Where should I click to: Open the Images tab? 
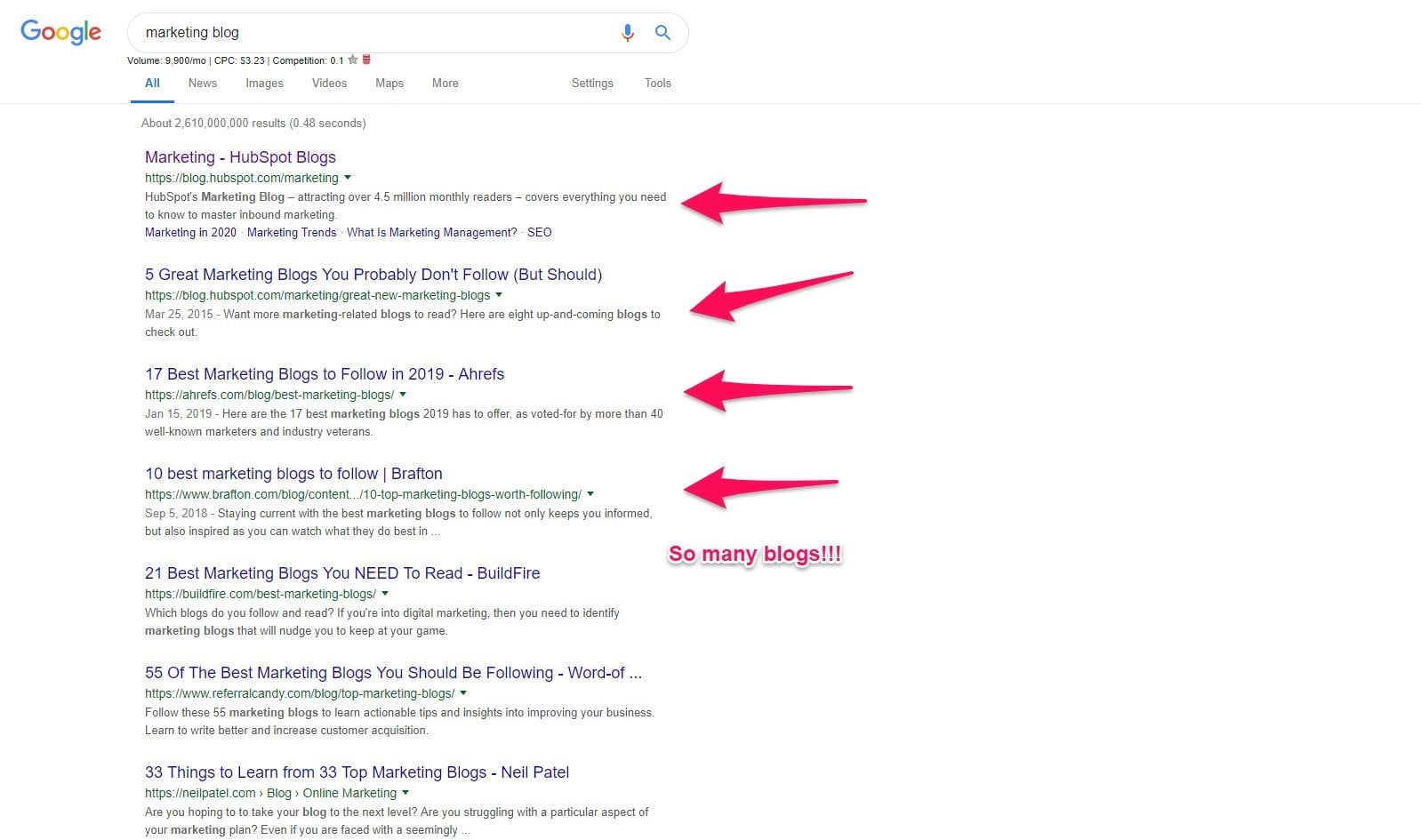pyautogui.click(x=264, y=84)
